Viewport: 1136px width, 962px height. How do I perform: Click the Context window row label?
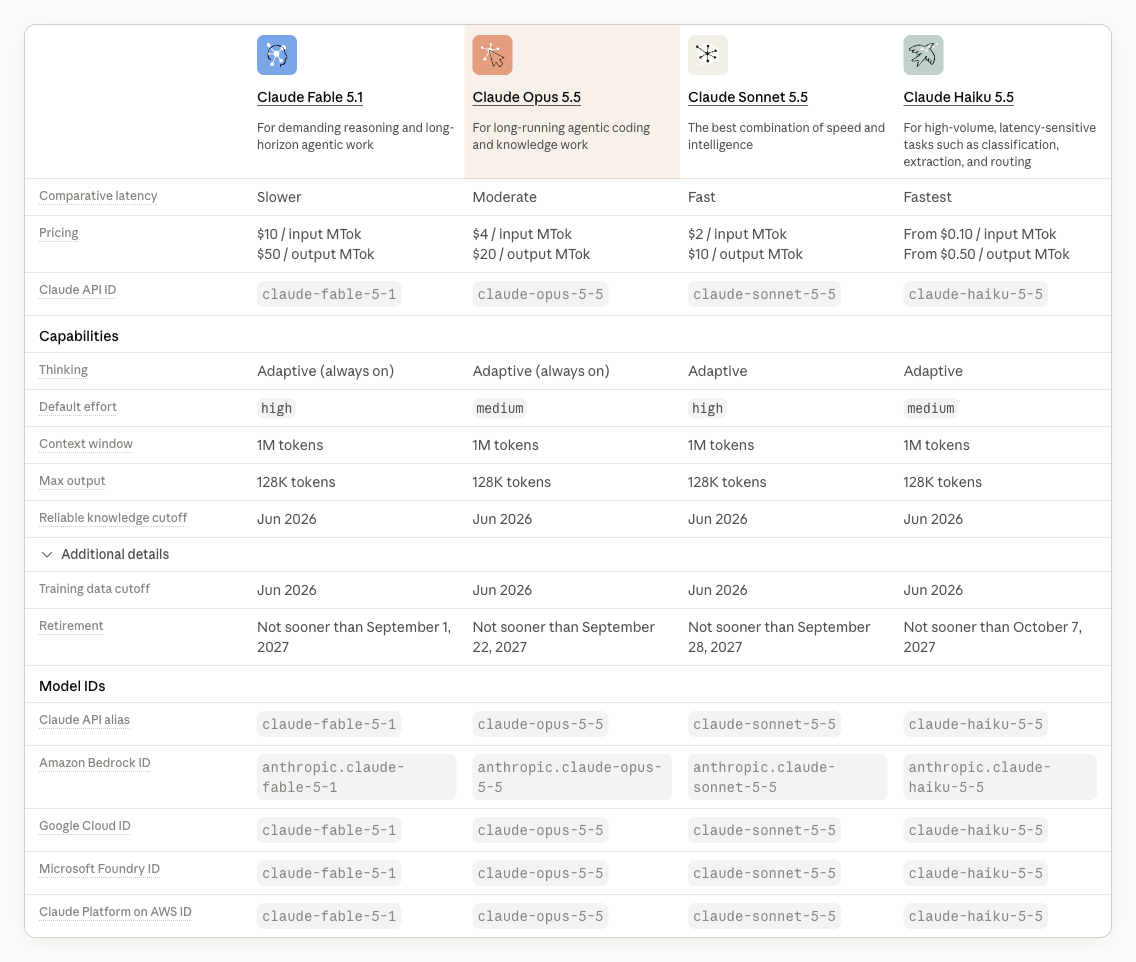(85, 443)
